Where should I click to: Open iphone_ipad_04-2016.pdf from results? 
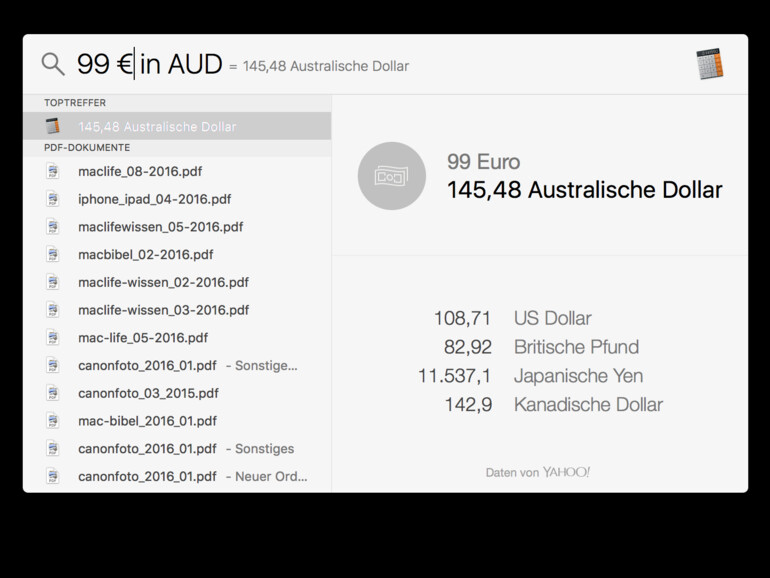(154, 199)
